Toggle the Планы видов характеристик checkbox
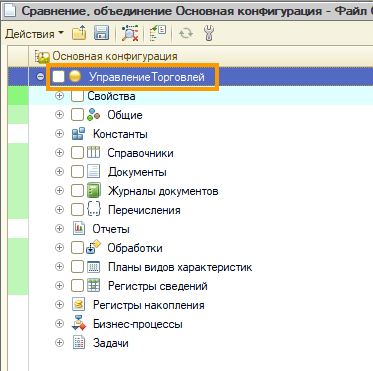The width and height of the screenshot is (373, 371). point(77,267)
